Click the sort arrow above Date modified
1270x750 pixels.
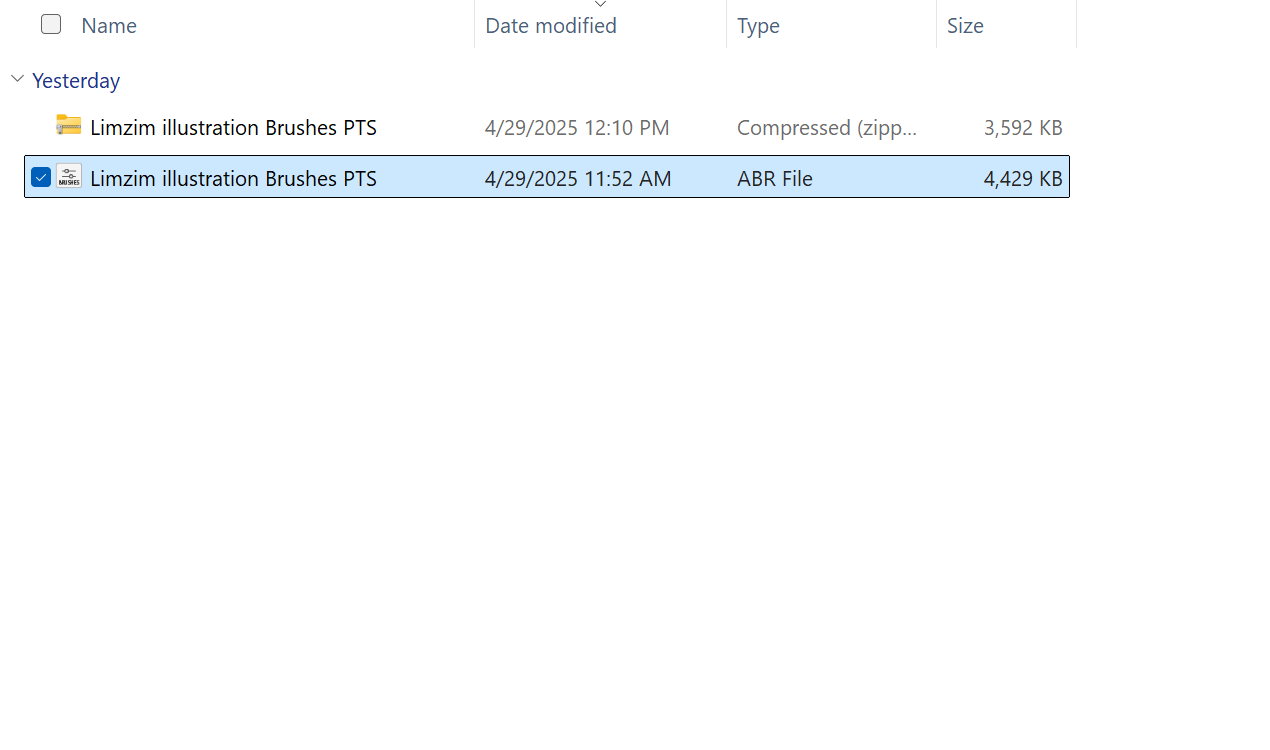coord(600,5)
